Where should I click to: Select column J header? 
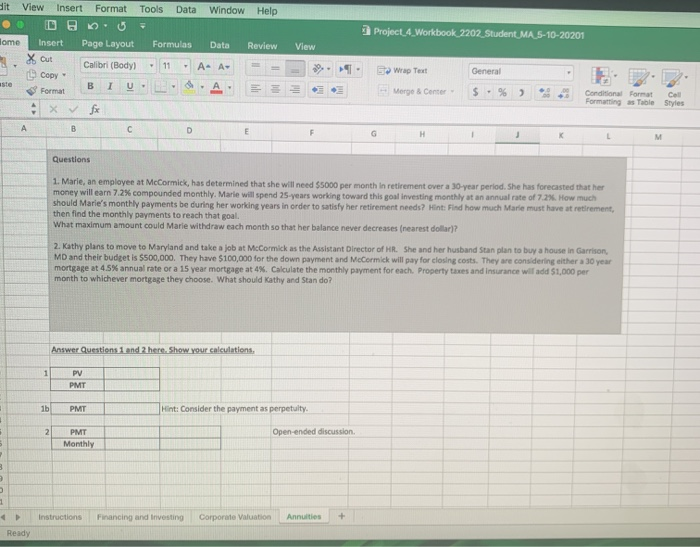pyautogui.click(x=517, y=134)
